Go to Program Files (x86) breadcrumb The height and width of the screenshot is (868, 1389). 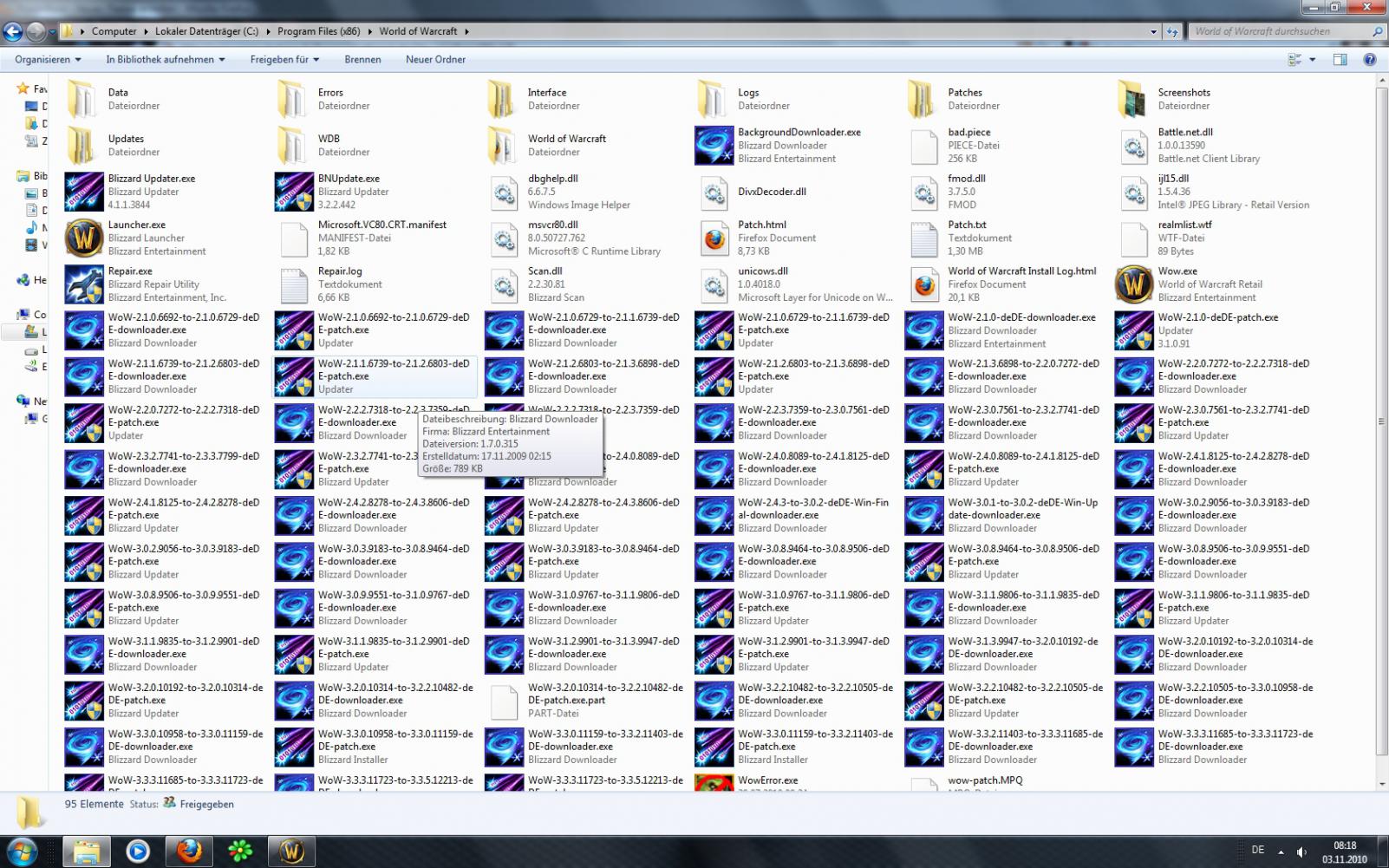tap(318, 31)
